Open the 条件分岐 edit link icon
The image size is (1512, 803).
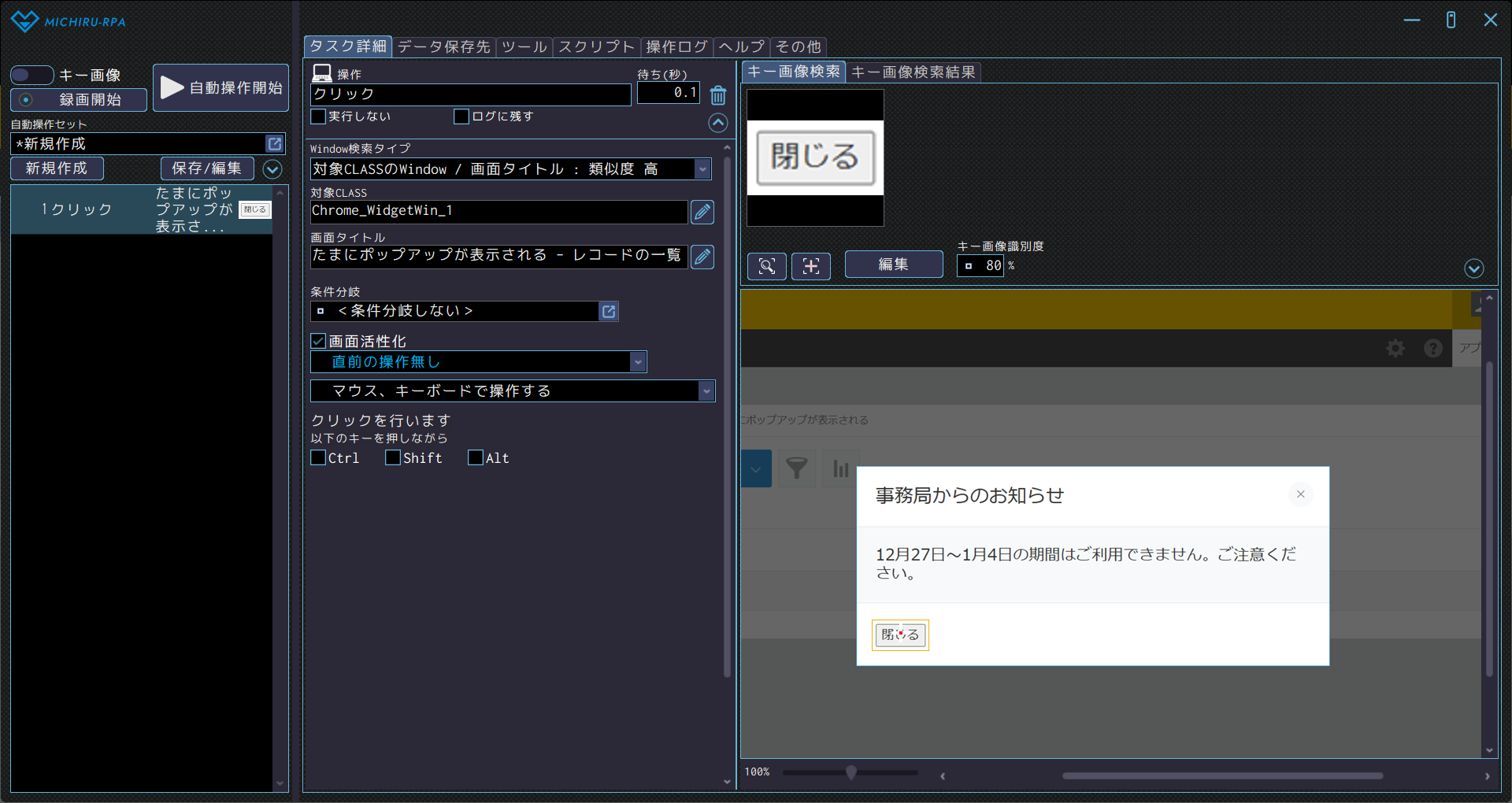point(609,312)
